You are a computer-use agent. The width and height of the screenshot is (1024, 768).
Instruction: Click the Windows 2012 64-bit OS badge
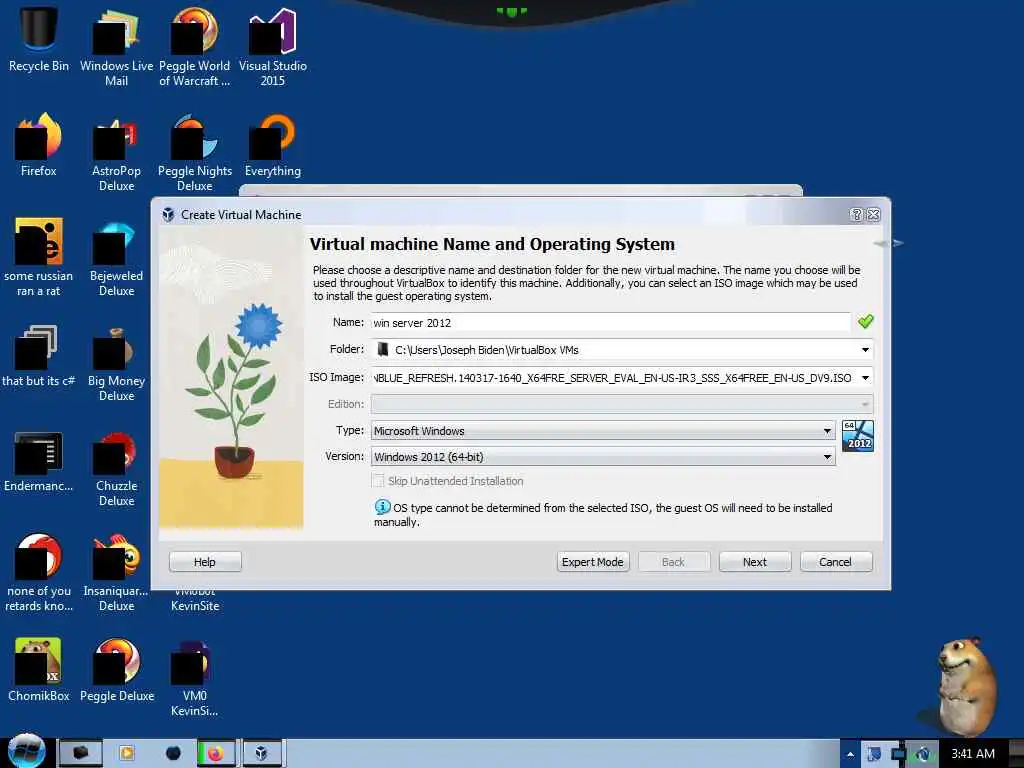tap(857, 436)
